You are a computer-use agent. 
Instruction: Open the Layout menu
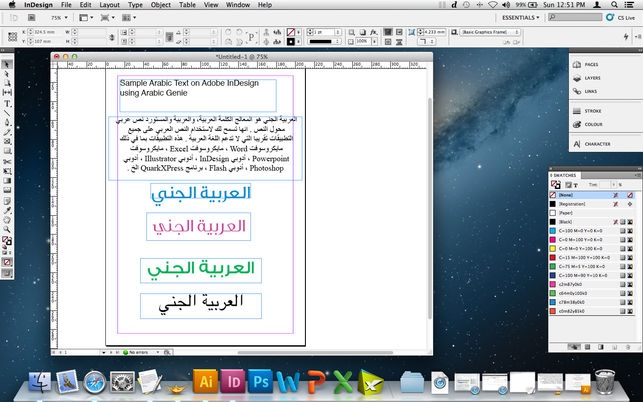[109, 5]
